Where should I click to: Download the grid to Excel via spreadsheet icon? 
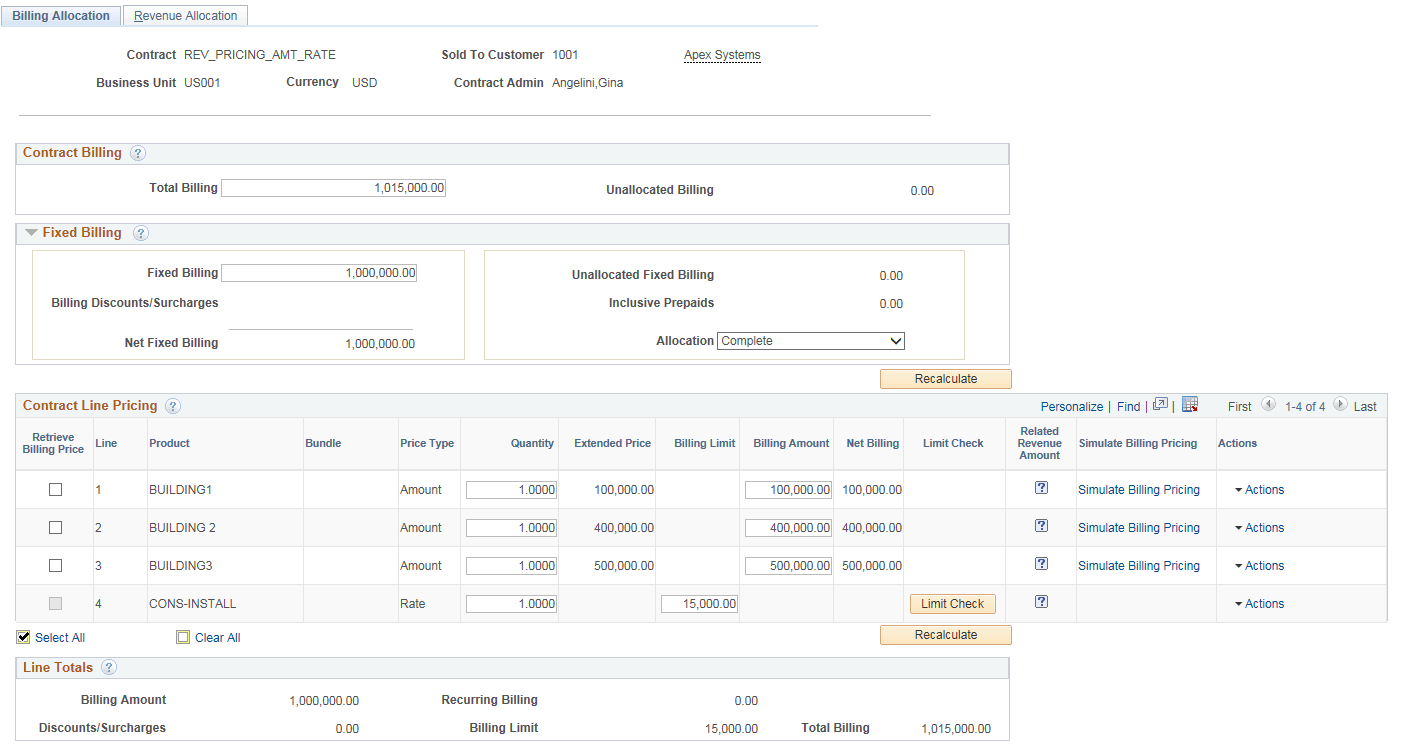(1190, 405)
